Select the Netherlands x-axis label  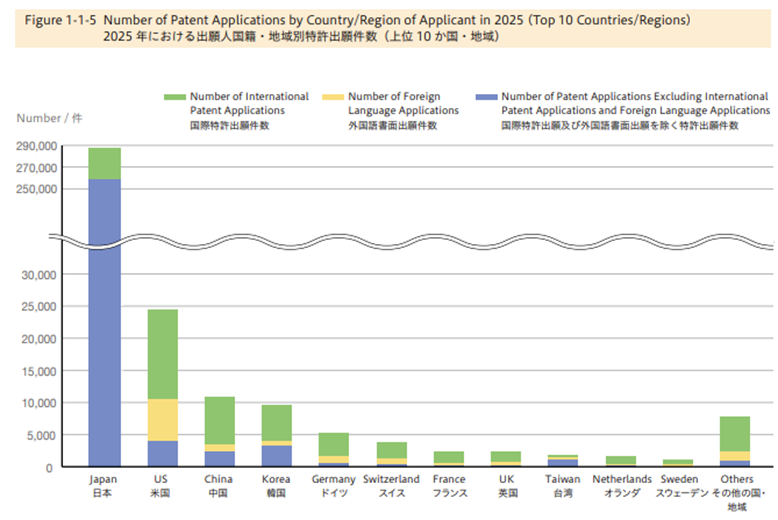tap(621, 486)
